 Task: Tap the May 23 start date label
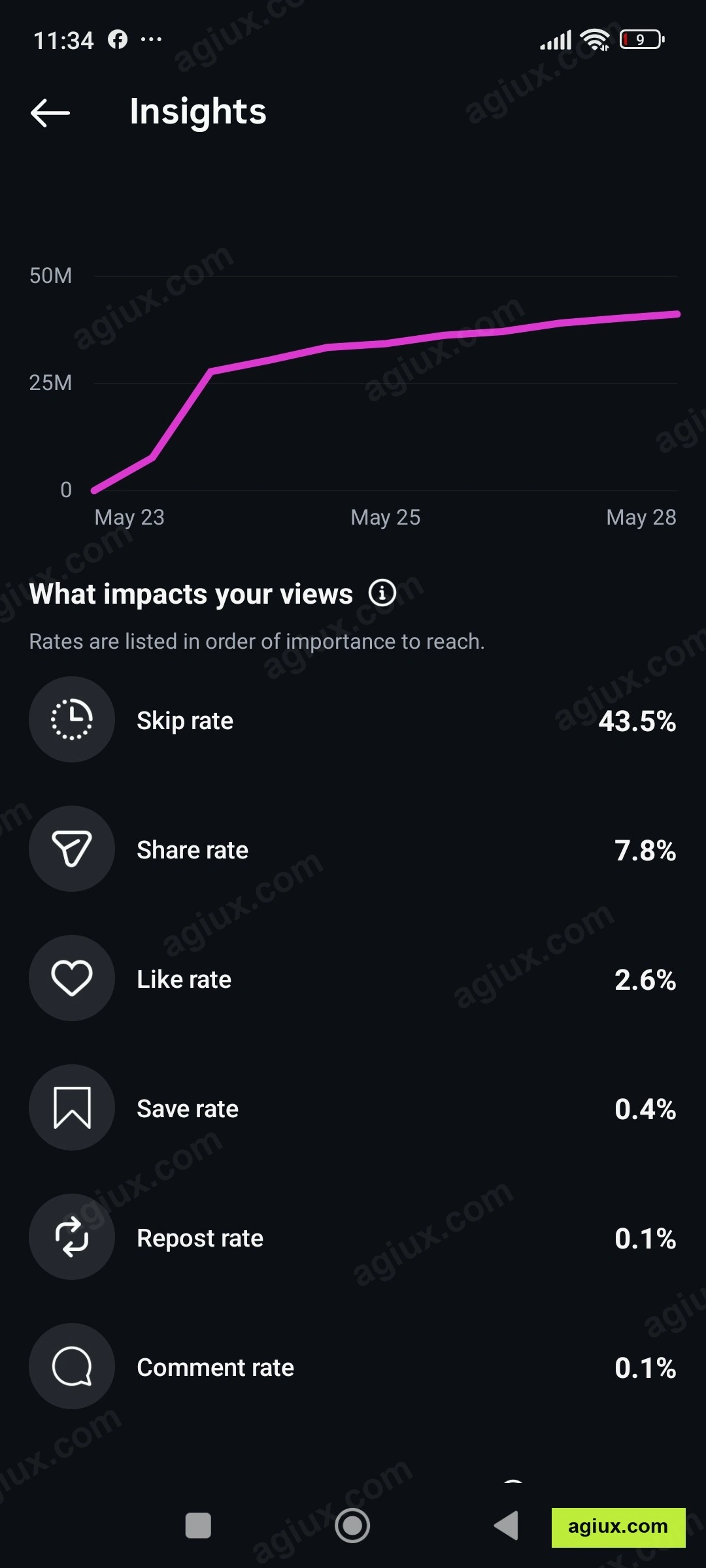pos(129,517)
